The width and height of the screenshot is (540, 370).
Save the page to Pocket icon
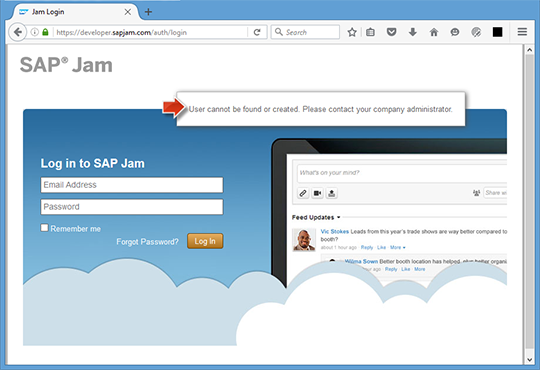391,32
